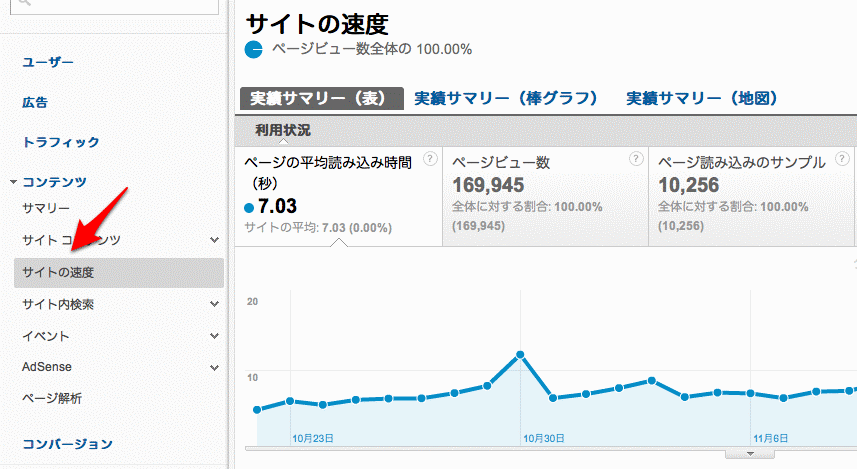
Task: Select イベント in the sidebar
Action: pos(46,336)
